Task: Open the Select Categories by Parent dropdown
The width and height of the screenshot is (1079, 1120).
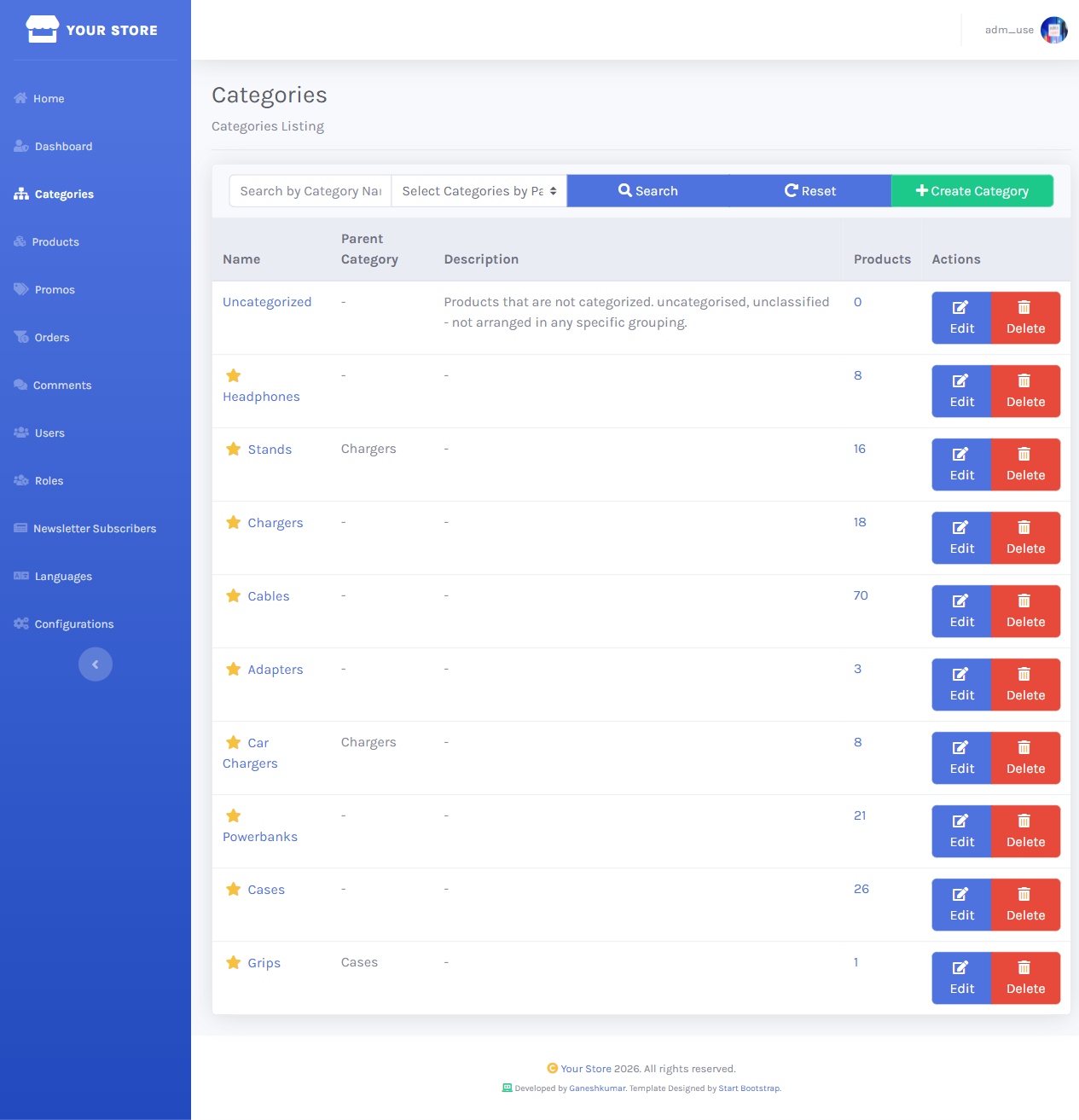Action: (x=479, y=191)
